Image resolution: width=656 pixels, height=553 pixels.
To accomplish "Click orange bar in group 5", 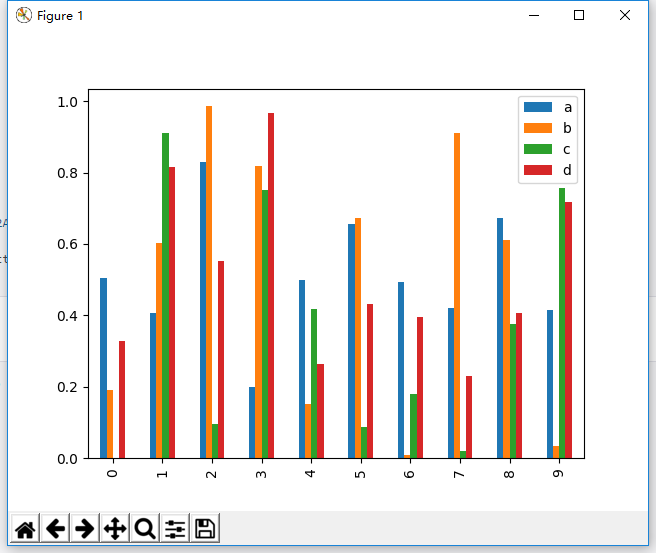I will coord(358,338).
